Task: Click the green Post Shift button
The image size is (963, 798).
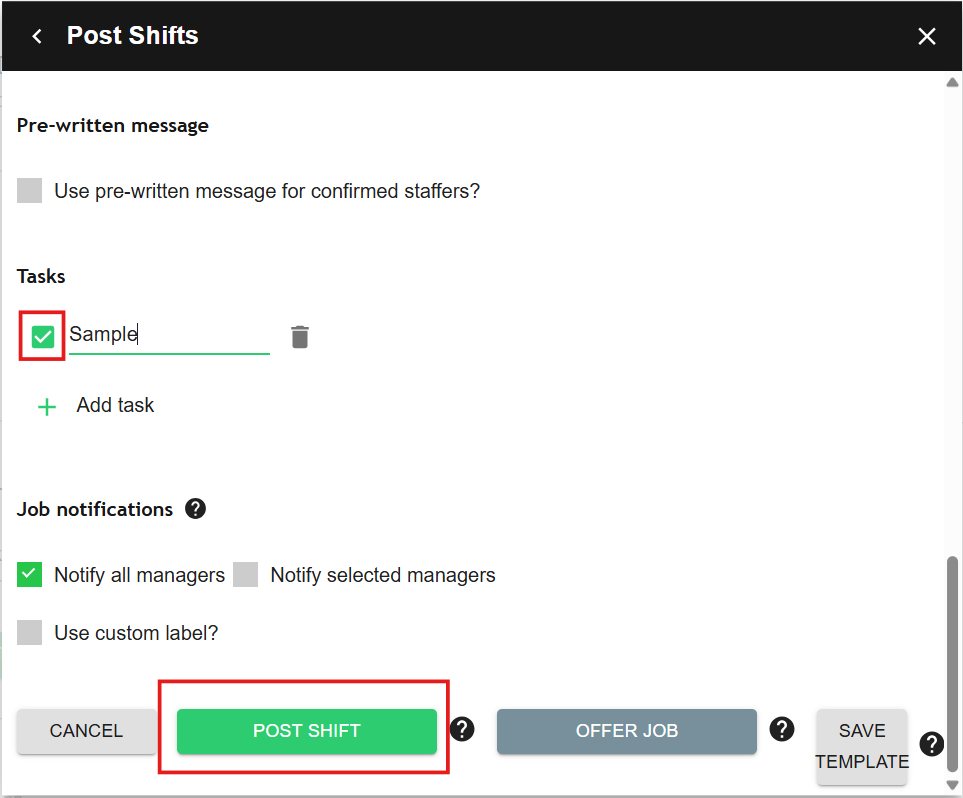Action: pos(307,731)
